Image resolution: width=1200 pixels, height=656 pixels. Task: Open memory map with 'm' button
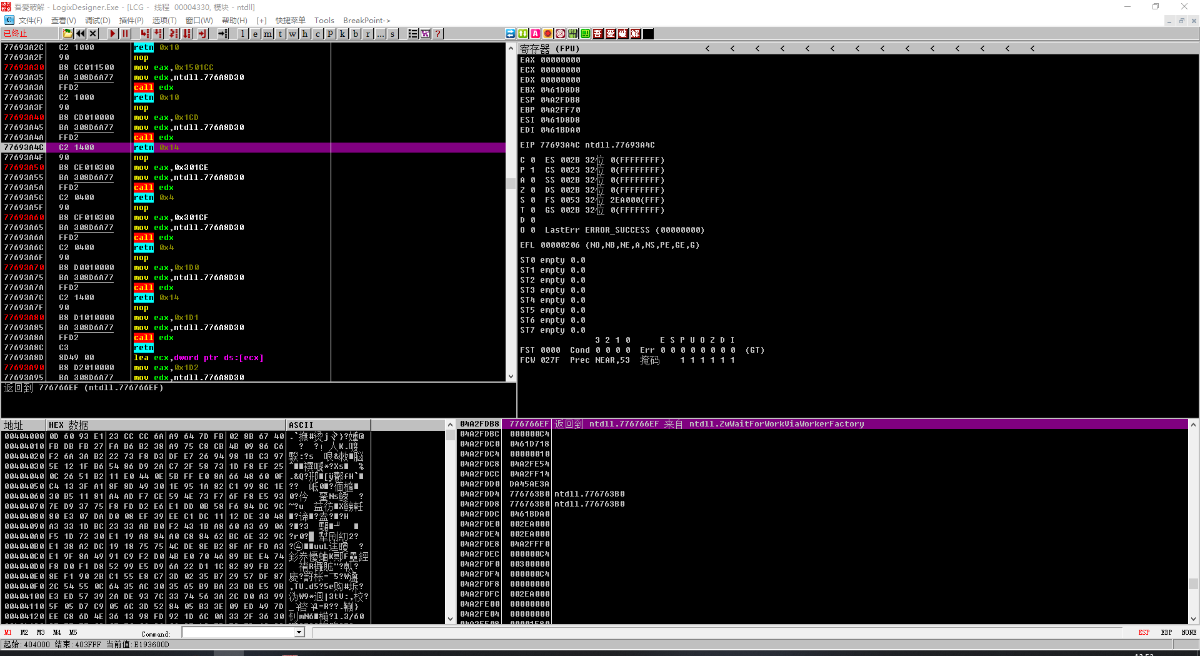[267, 33]
